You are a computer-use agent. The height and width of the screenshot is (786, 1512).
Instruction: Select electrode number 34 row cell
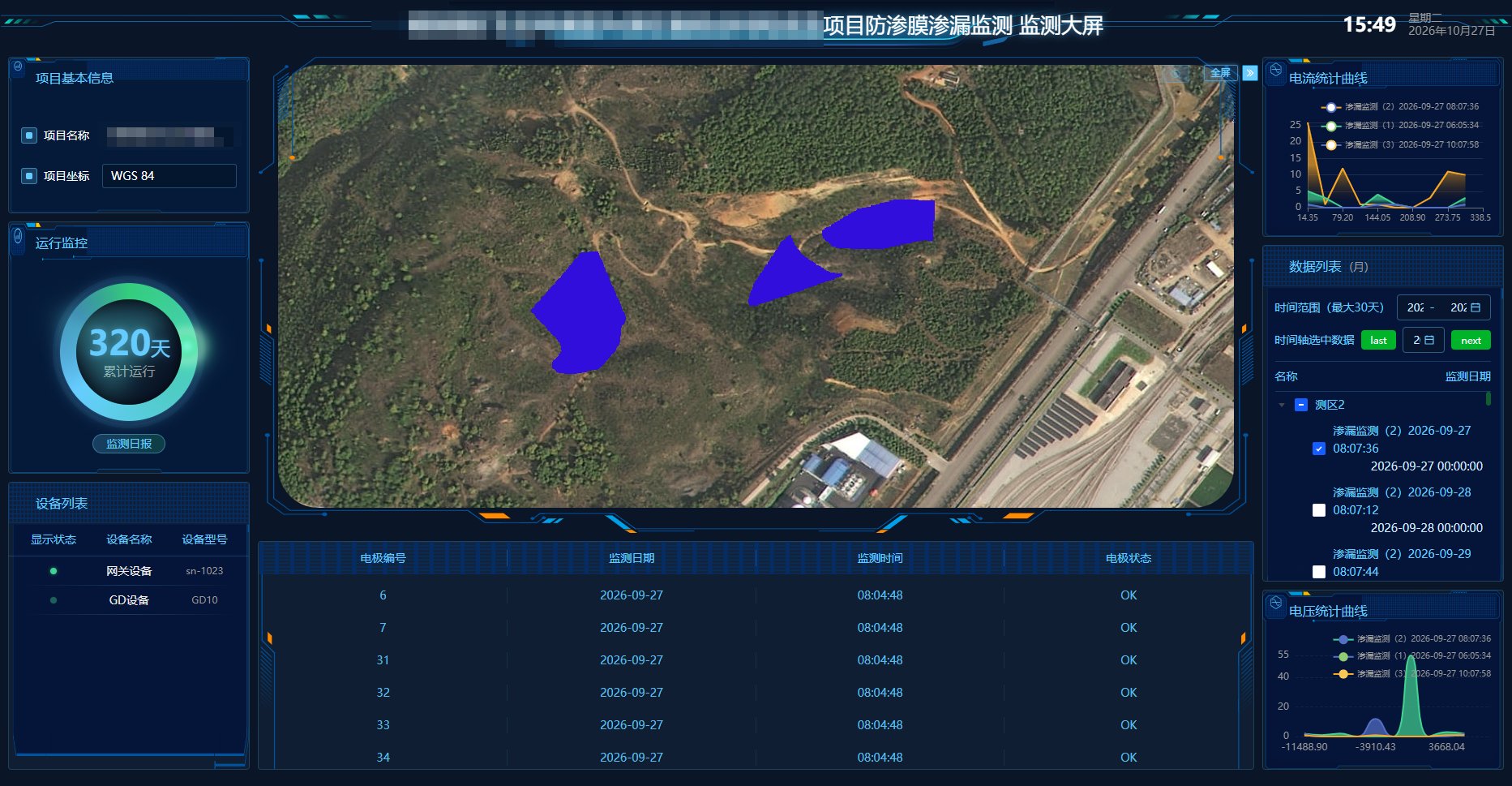click(x=383, y=758)
